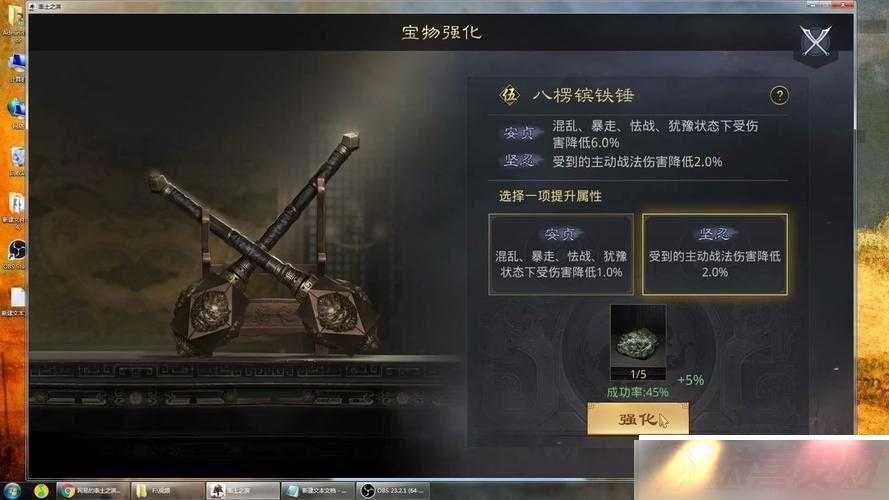Open the text document taskbar item

318,490
